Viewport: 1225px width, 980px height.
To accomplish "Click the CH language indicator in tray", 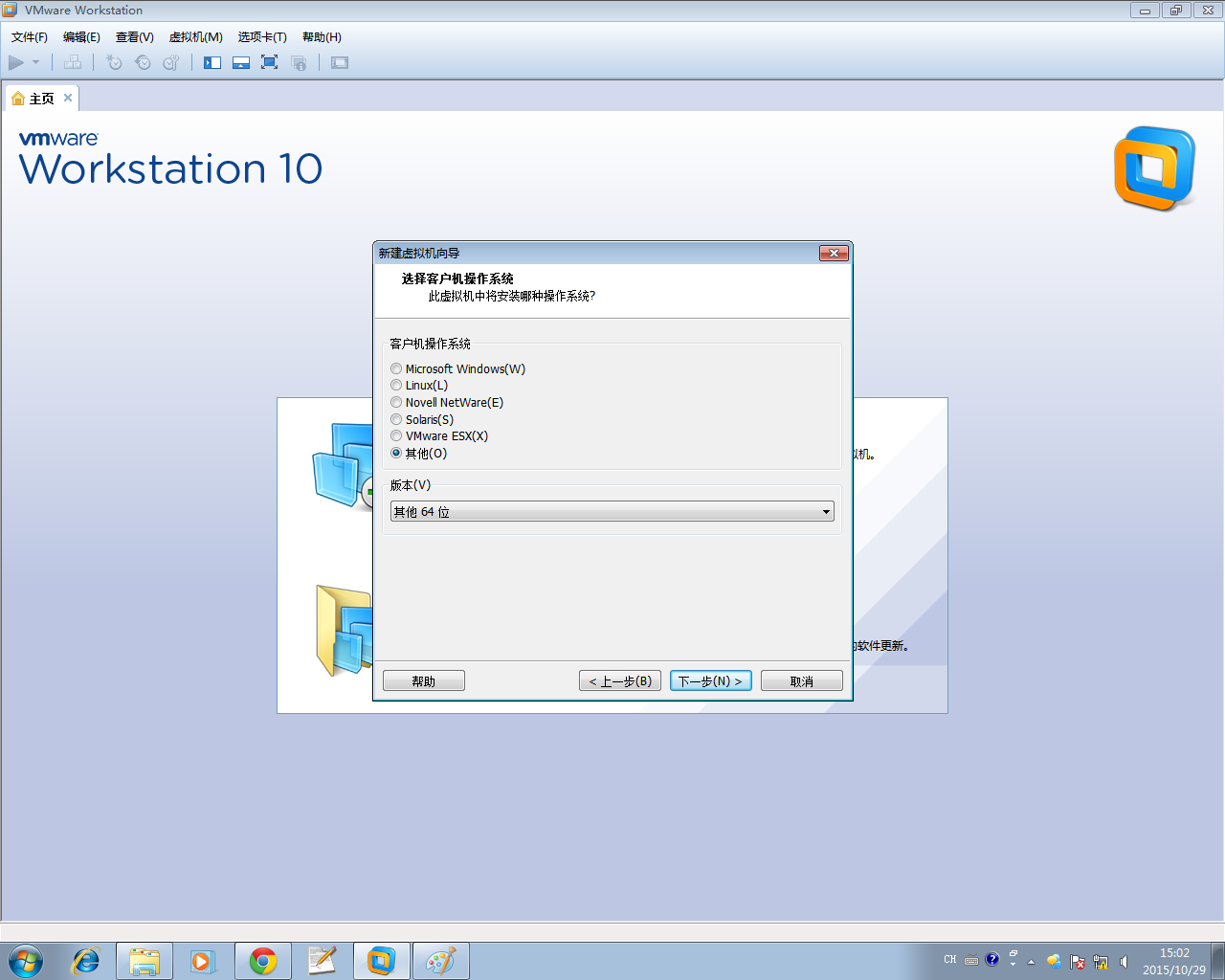I will [x=950, y=959].
